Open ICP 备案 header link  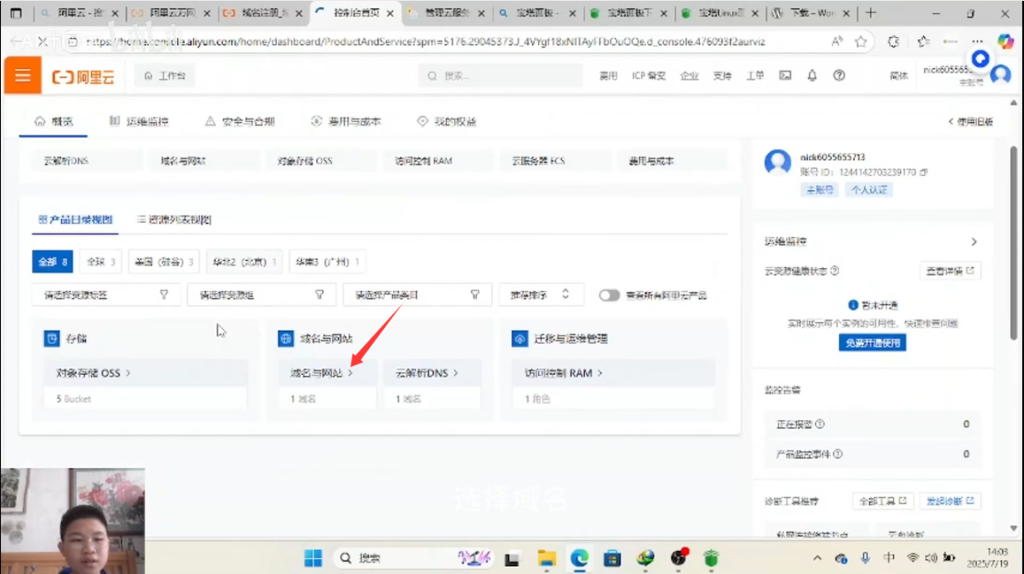648,76
